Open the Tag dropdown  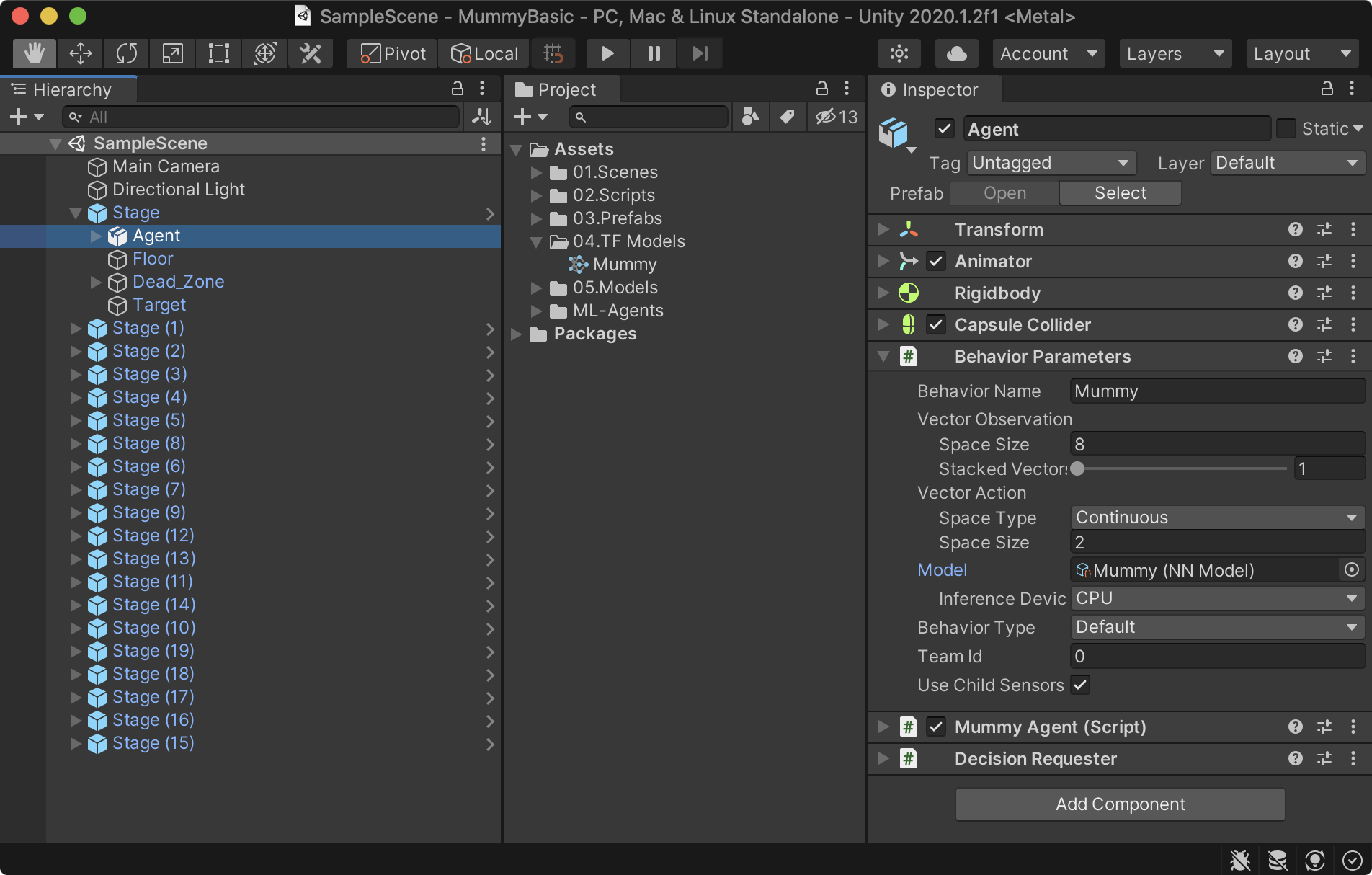[1051, 163]
